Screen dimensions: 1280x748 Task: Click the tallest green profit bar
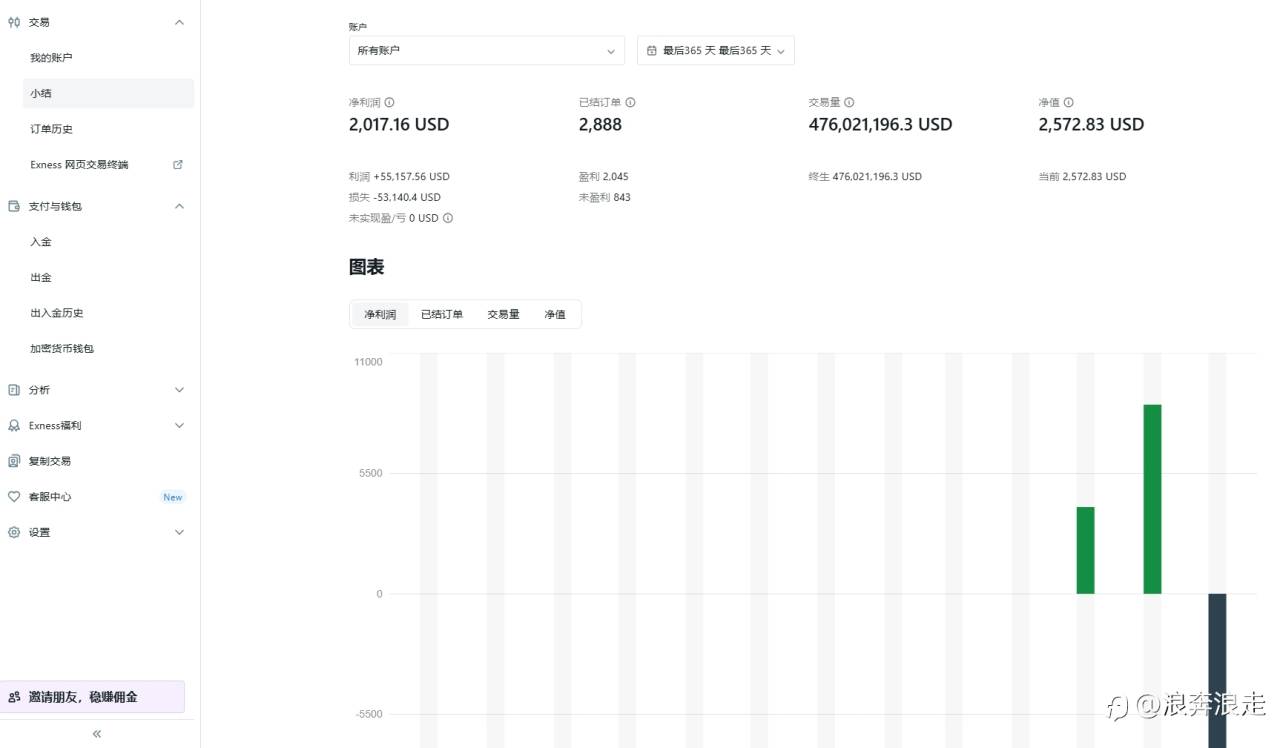pyautogui.click(x=1152, y=498)
